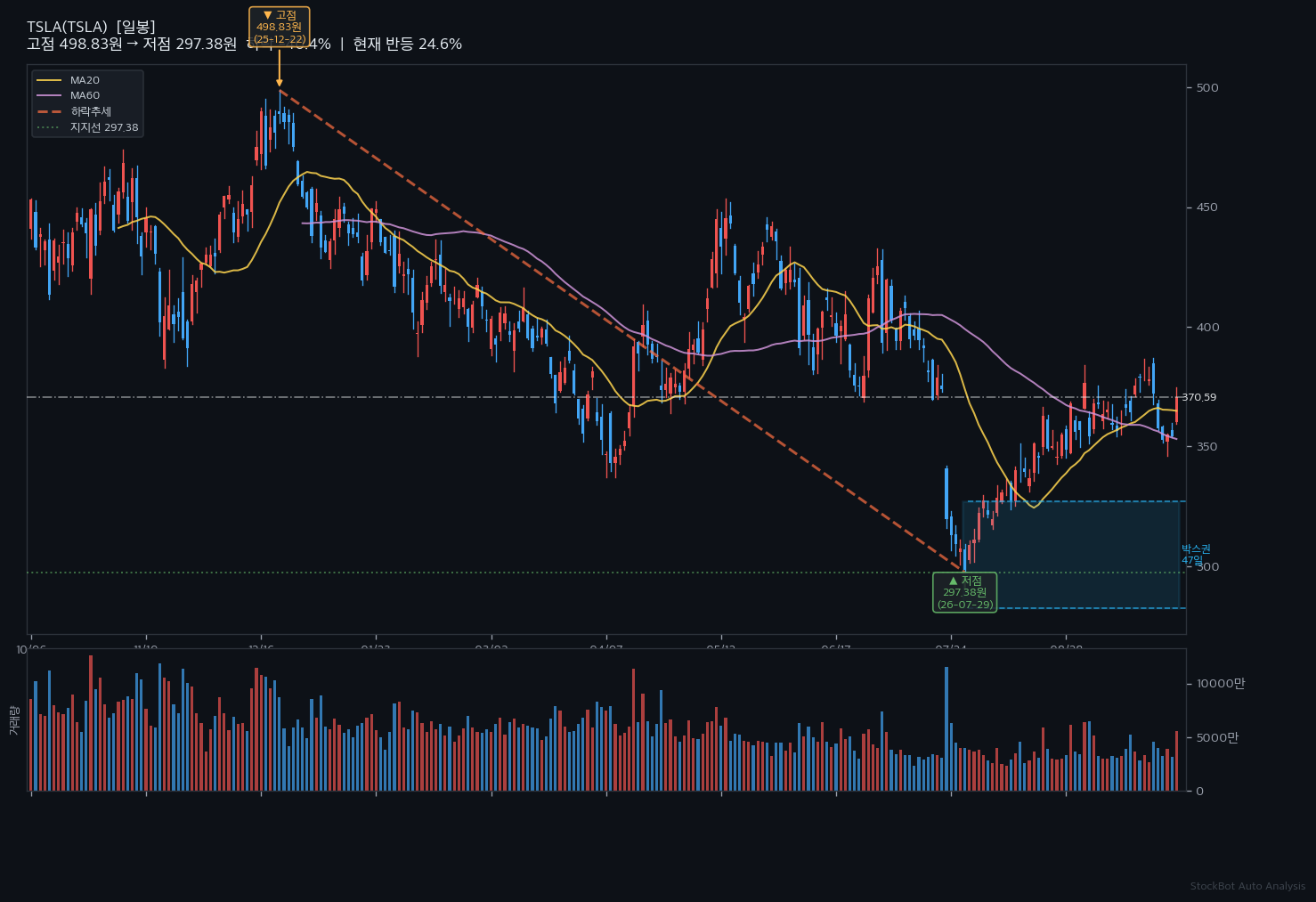Click the MA60 legend entry
This screenshot has height=902, width=1316.
pos(69,95)
